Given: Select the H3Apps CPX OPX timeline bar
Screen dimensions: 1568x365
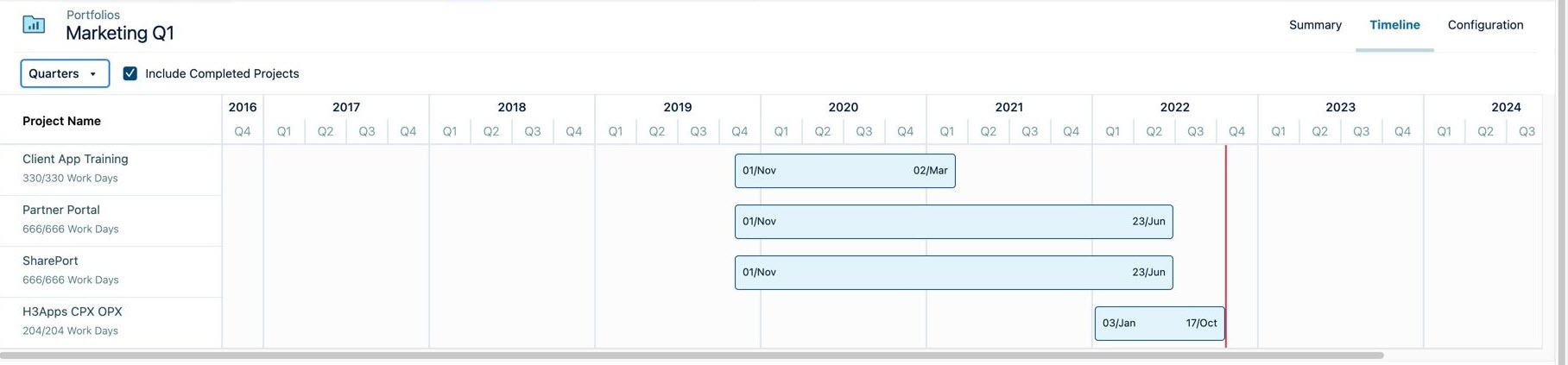Looking at the screenshot, I should click(x=1159, y=324).
